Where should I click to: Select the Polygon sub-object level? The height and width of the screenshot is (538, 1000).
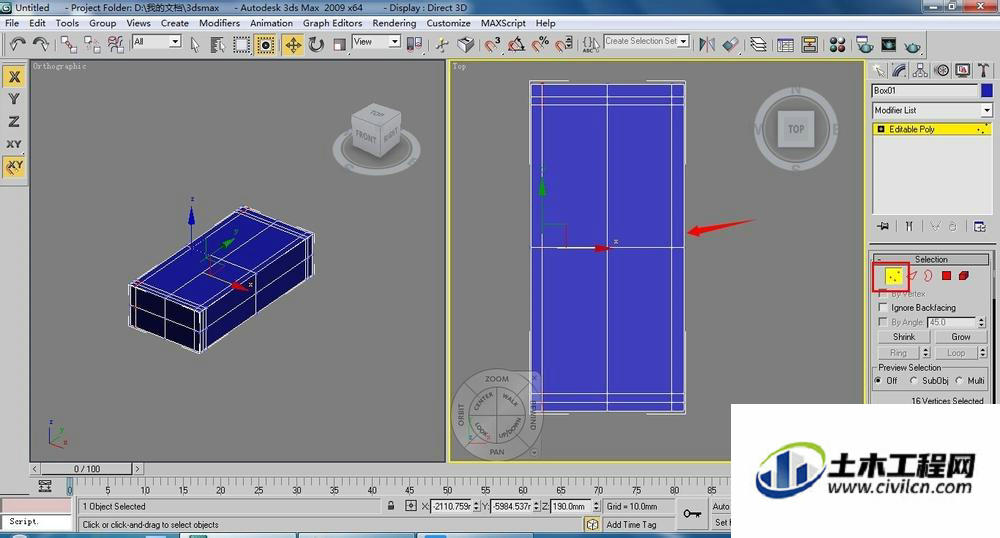(x=946, y=275)
